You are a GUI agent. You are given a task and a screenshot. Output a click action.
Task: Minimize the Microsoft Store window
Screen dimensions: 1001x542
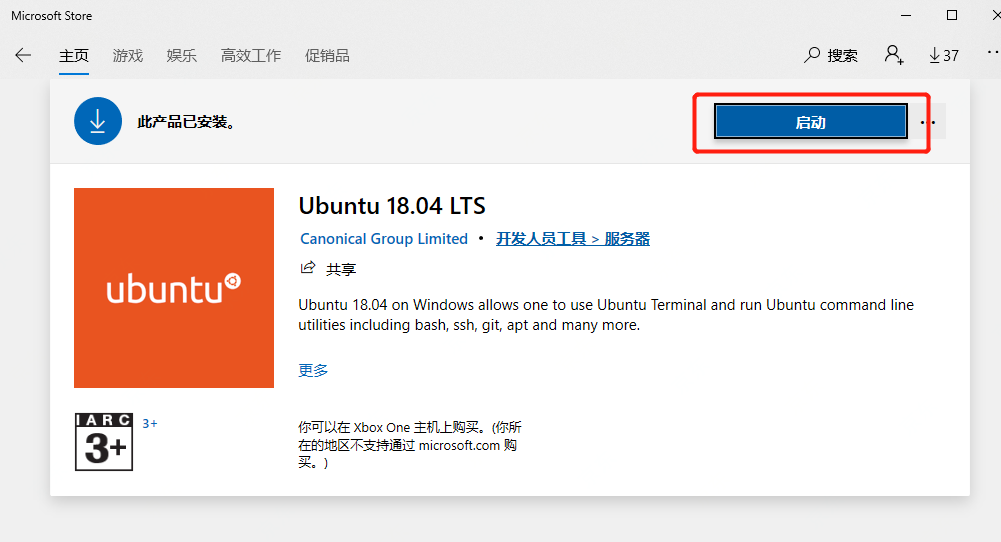(906, 15)
